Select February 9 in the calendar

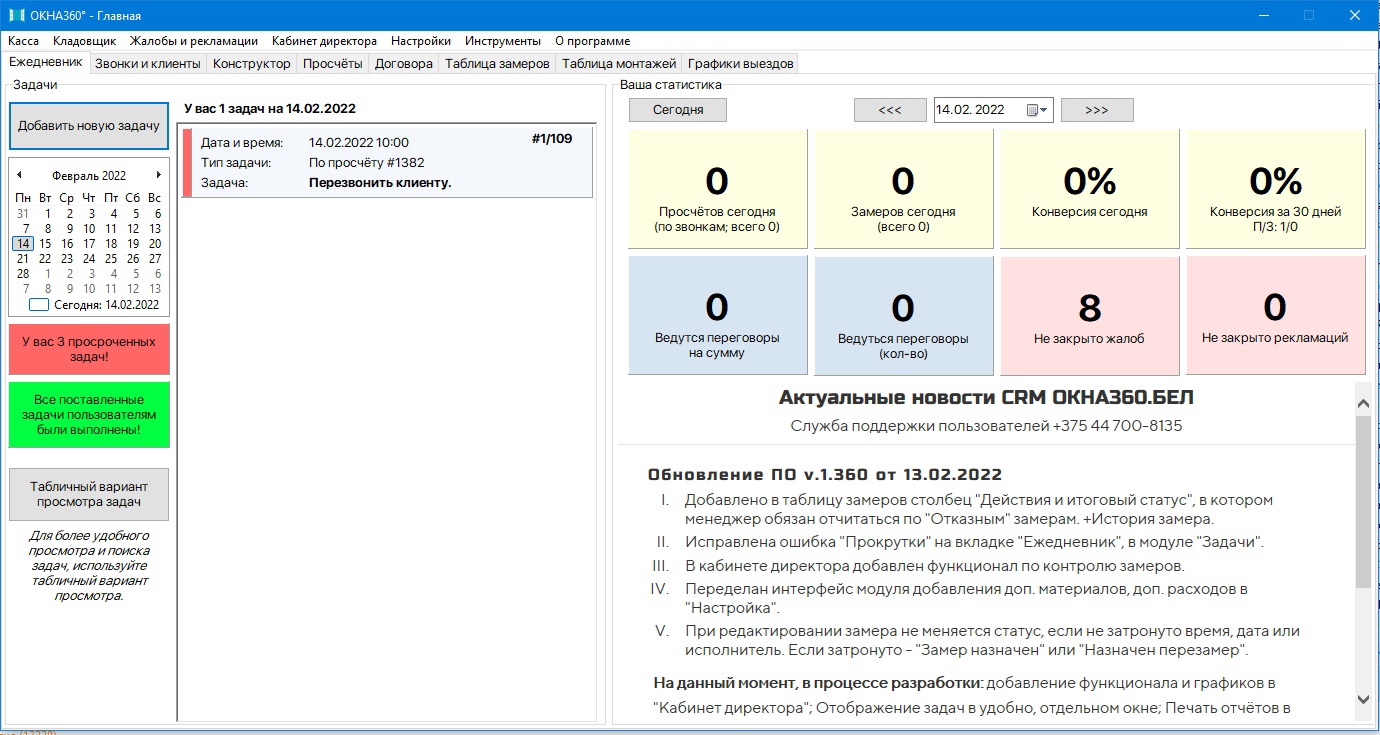pos(67,228)
